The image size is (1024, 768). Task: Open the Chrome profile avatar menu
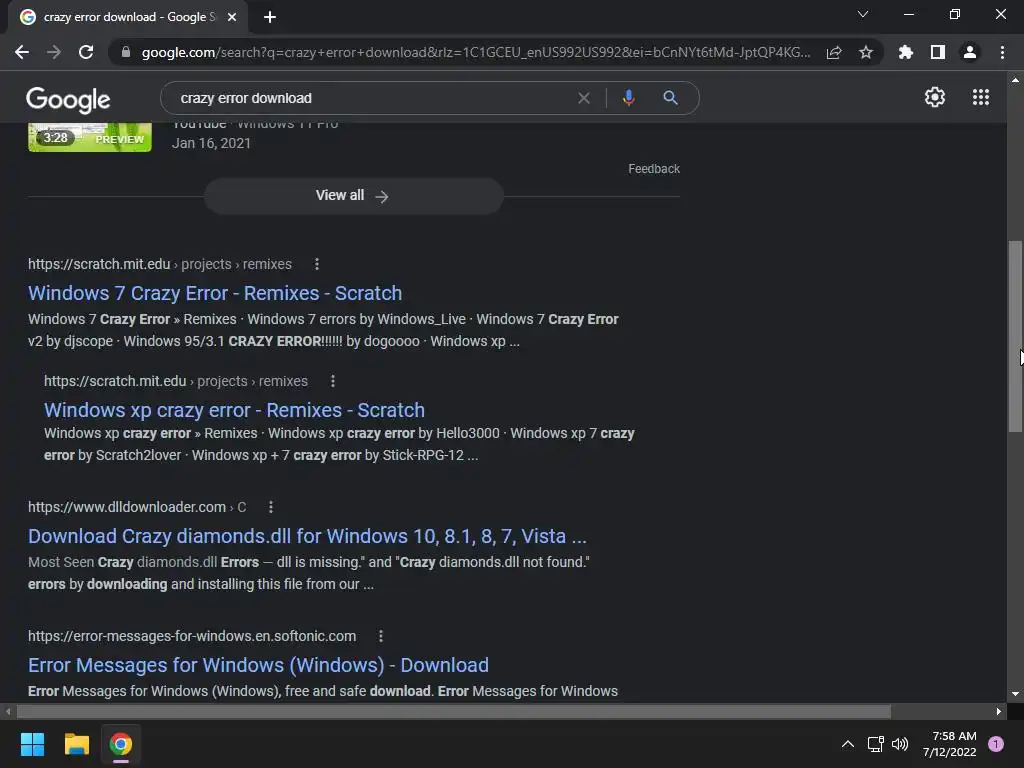click(970, 52)
